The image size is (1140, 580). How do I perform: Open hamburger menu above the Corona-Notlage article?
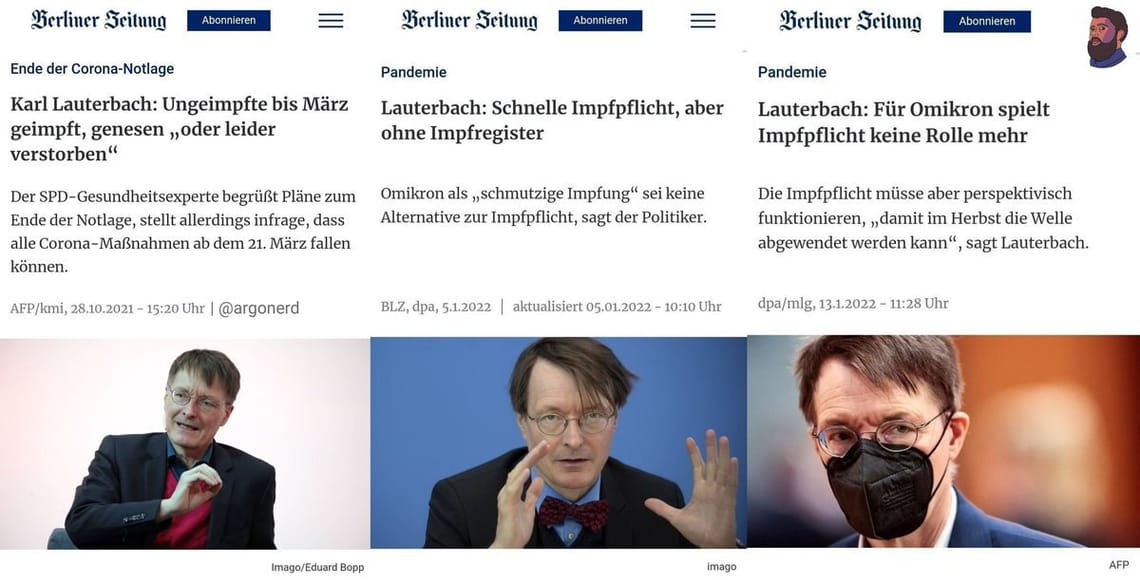coord(330,21)
